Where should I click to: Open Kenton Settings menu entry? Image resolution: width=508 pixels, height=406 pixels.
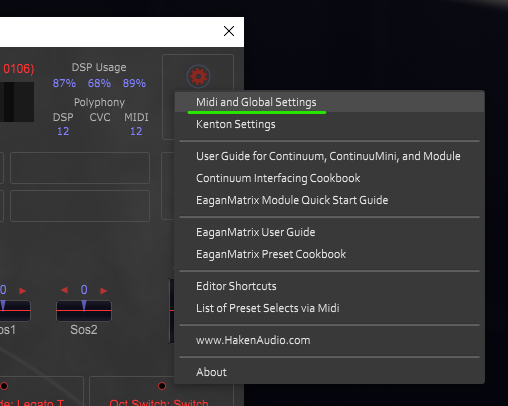pos(329,124)
